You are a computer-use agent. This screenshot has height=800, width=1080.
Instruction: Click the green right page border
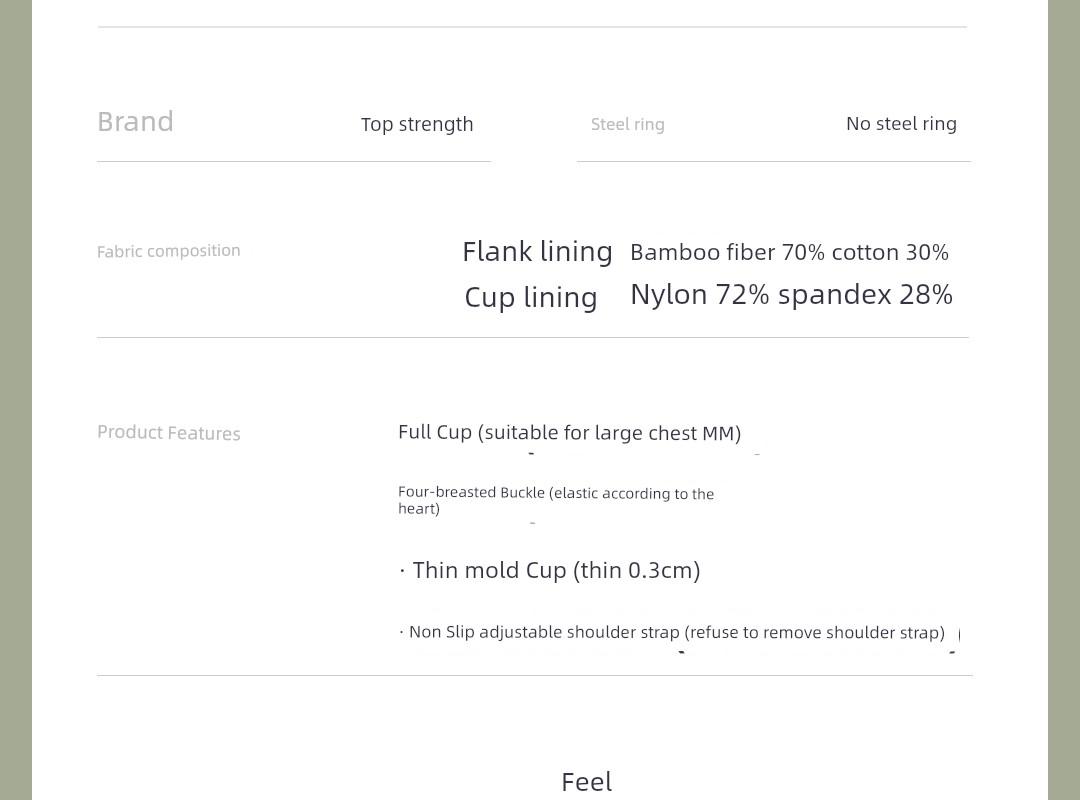pyautogui.click(x=1064, y=400)
